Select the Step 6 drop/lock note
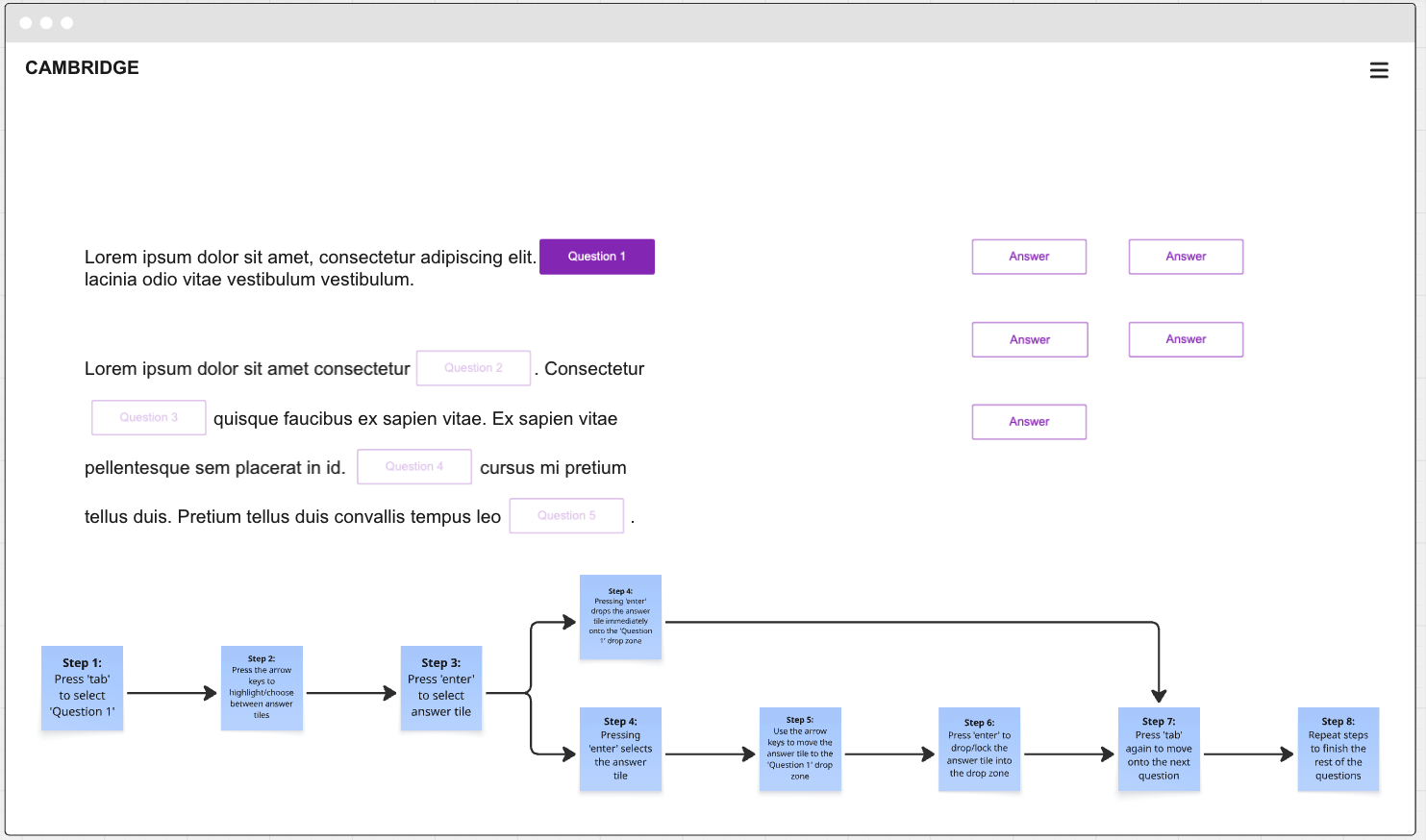The image size is (1426, 840). (979, 749)
